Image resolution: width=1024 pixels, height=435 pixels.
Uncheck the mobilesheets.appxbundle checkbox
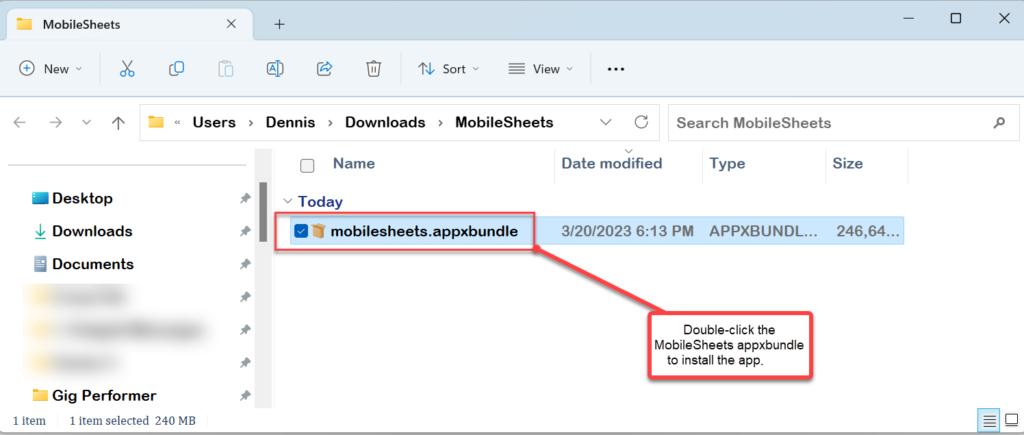click(301, 231)
